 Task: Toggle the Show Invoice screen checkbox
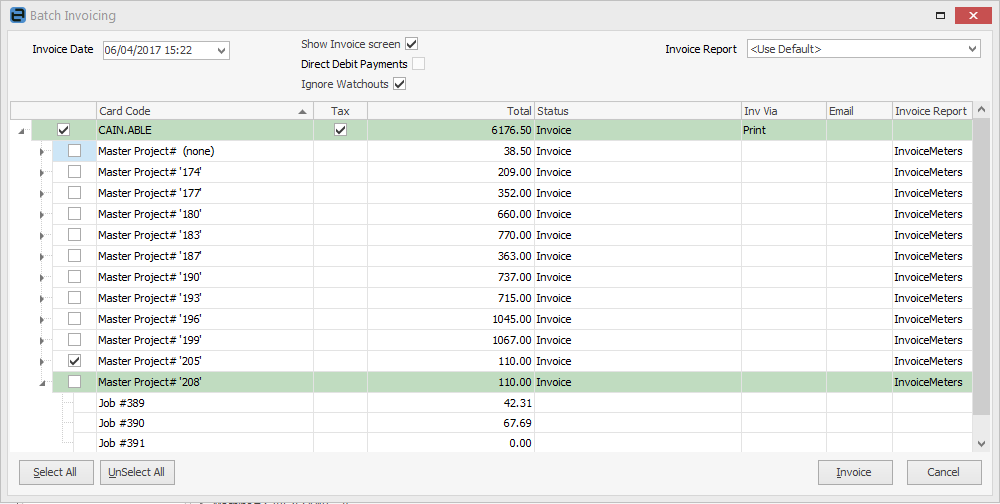411,44
